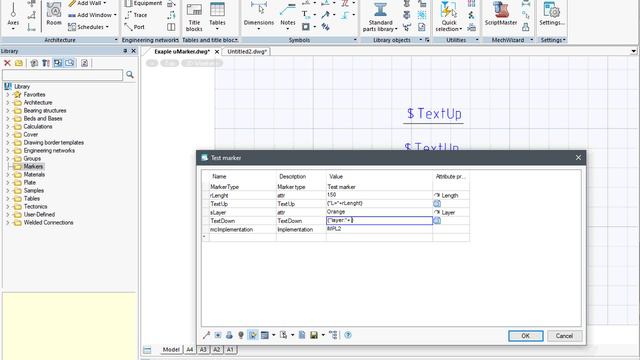Click the Quick selection tool

449,16
